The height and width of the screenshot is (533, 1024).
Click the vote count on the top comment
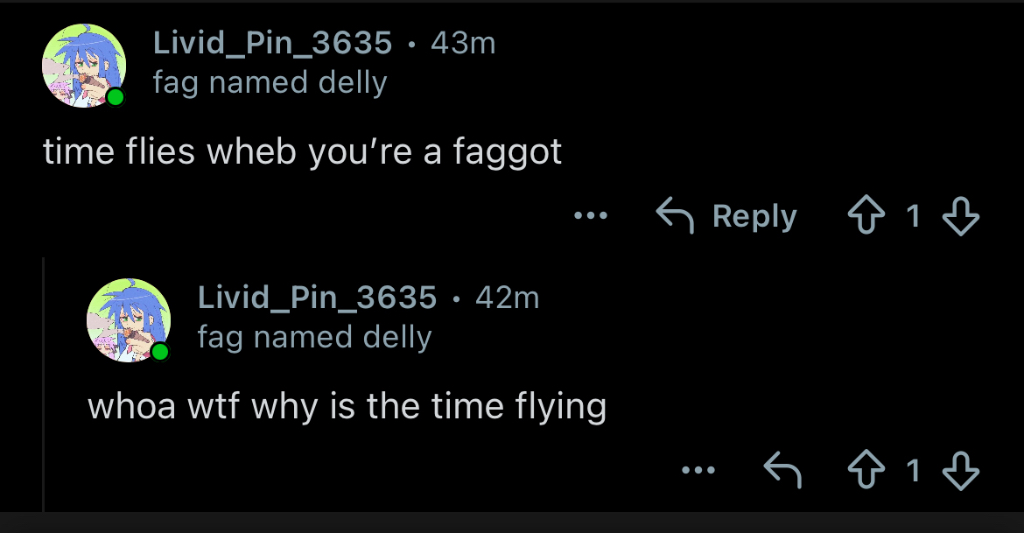913,216
